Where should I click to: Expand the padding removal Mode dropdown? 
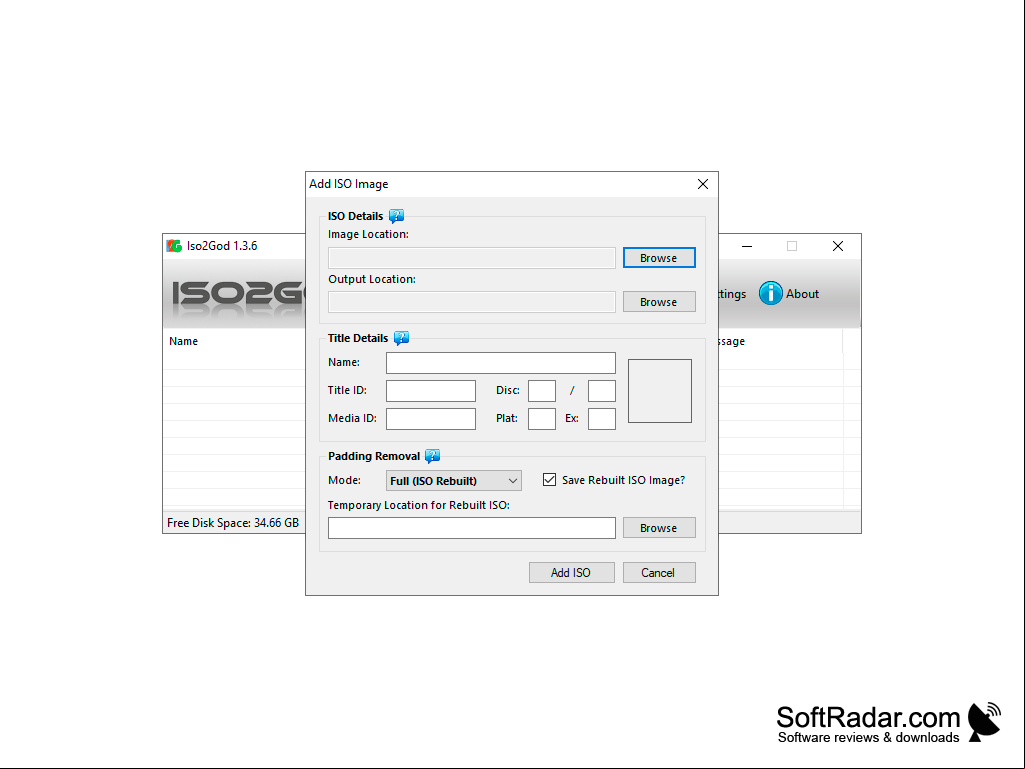click(x=454, y=481)
